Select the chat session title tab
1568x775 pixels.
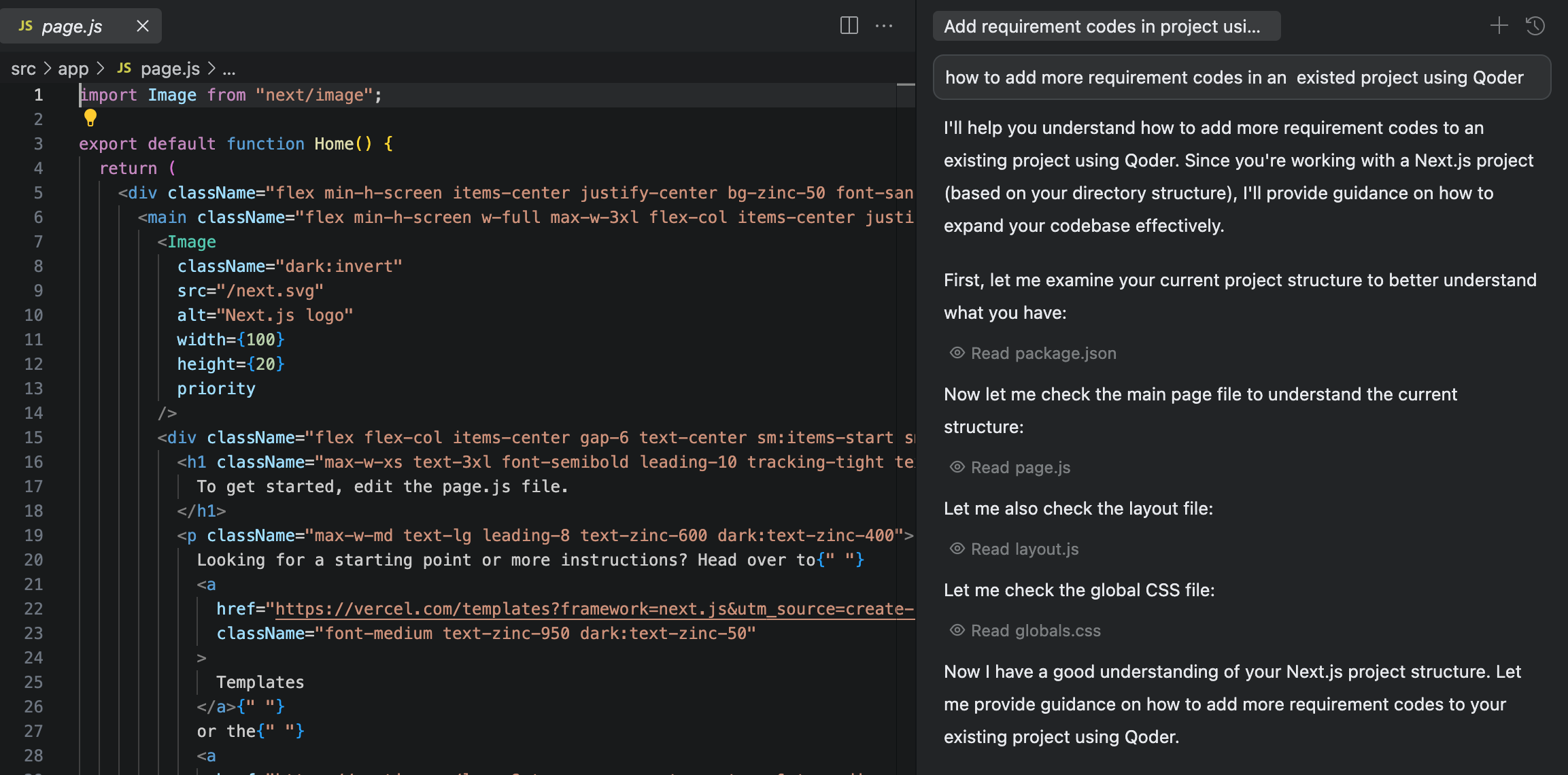[1106, 26]
